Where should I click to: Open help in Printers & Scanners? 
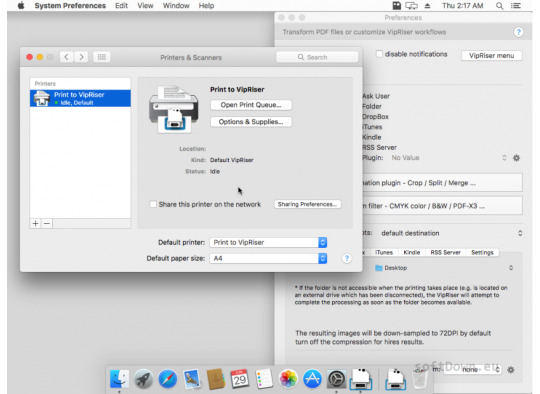(347, 258)
